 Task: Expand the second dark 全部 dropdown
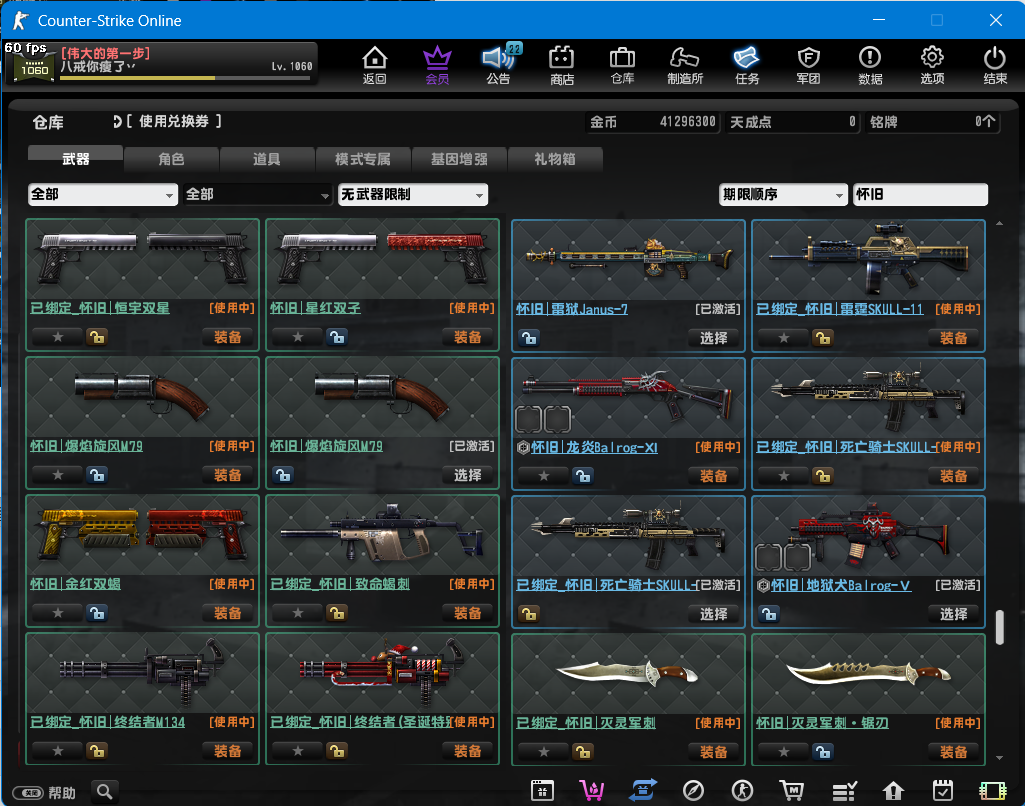(x=257, y=194)
